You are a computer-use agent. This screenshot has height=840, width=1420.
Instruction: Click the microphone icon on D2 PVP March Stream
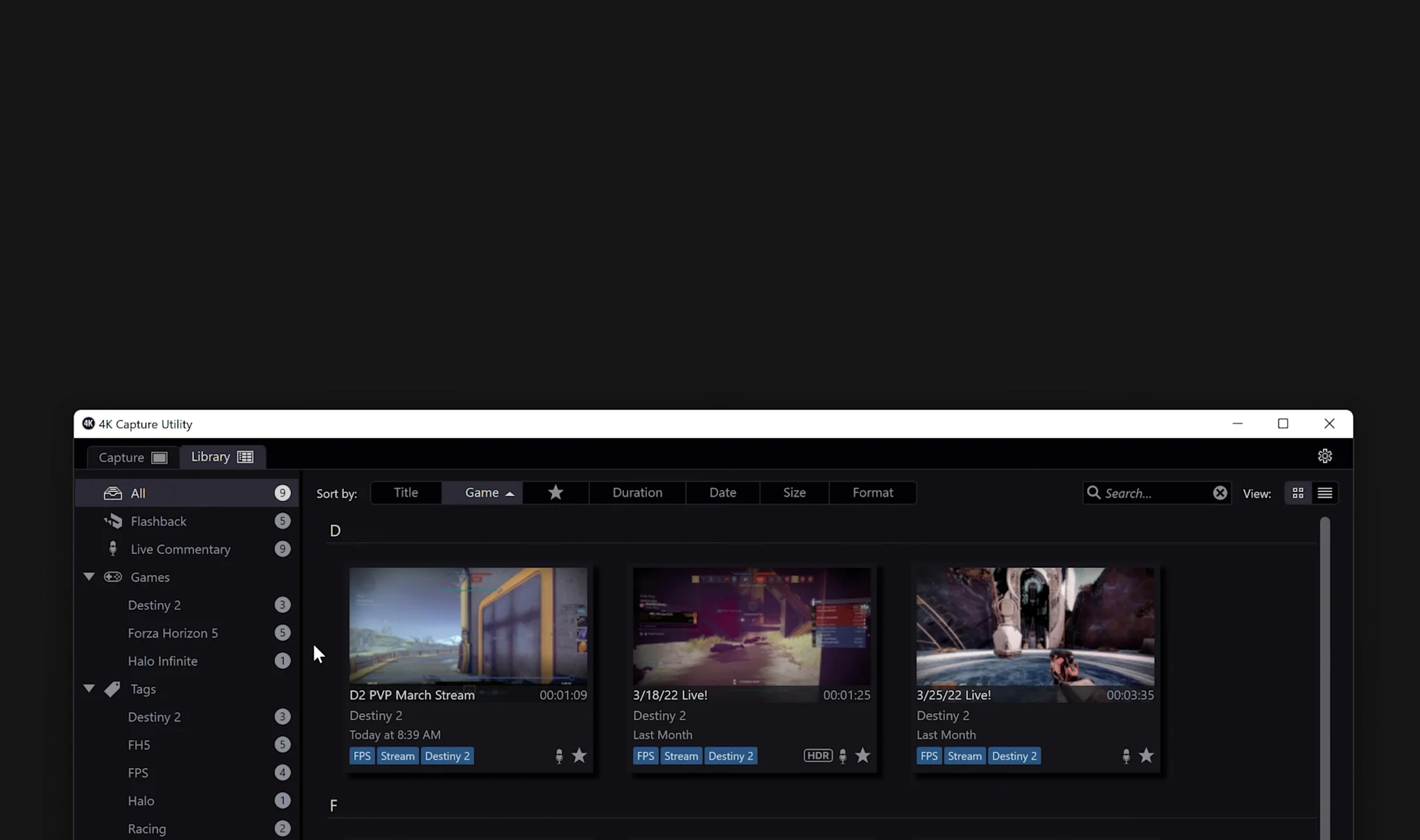pyautogui.click(x=558, y=755)
